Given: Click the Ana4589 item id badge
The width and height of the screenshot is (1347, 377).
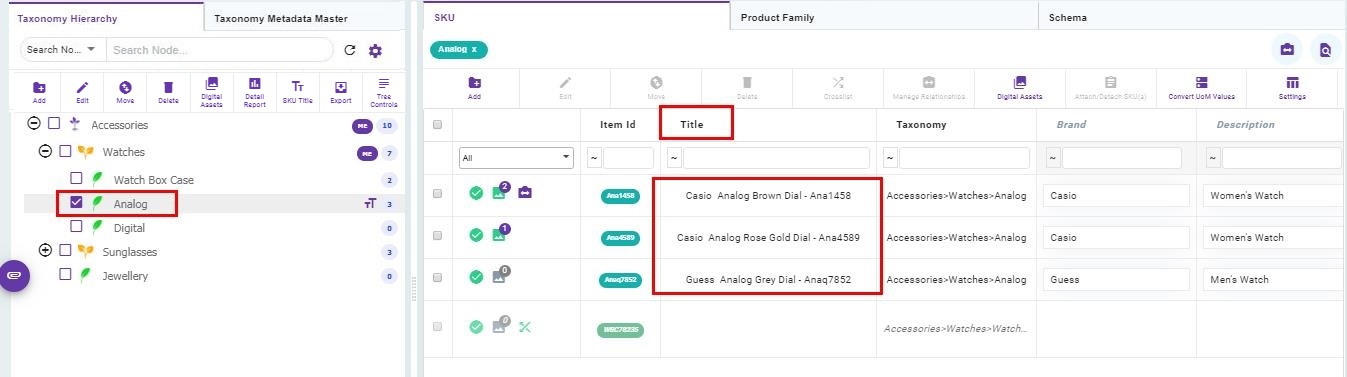Looking at the screenshot, I should tap(620, 238).
